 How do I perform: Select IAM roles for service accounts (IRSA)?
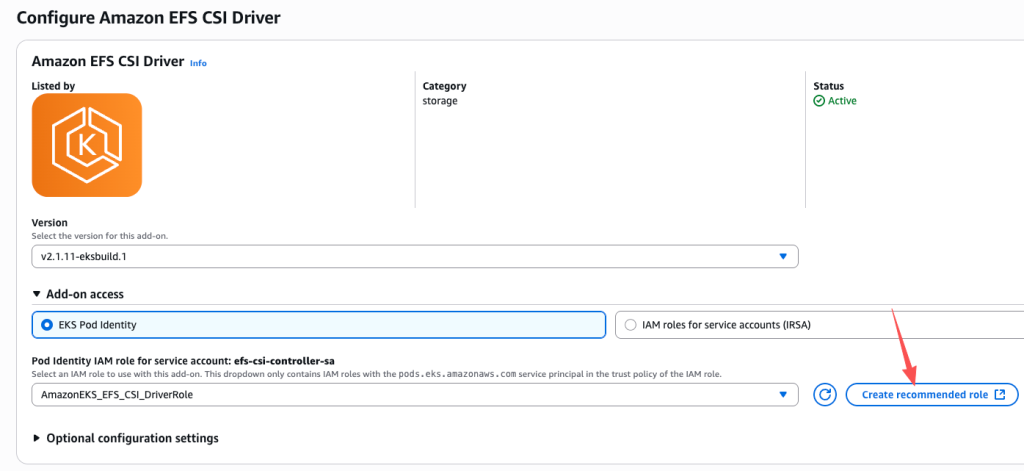630,324
